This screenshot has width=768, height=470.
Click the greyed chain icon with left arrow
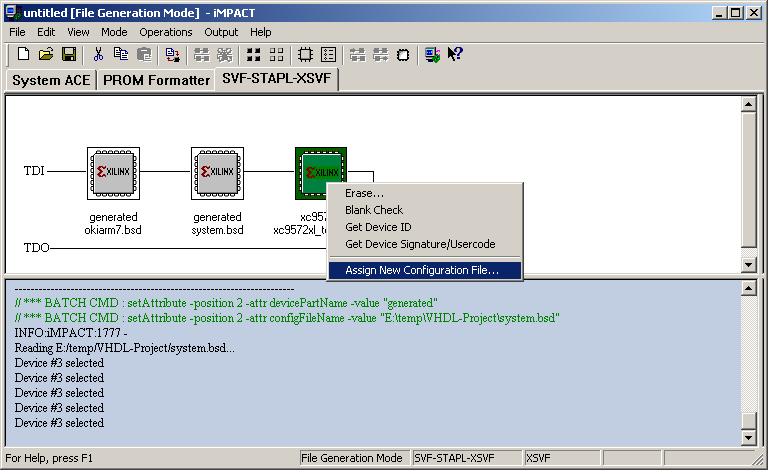[x=357, y=54]
